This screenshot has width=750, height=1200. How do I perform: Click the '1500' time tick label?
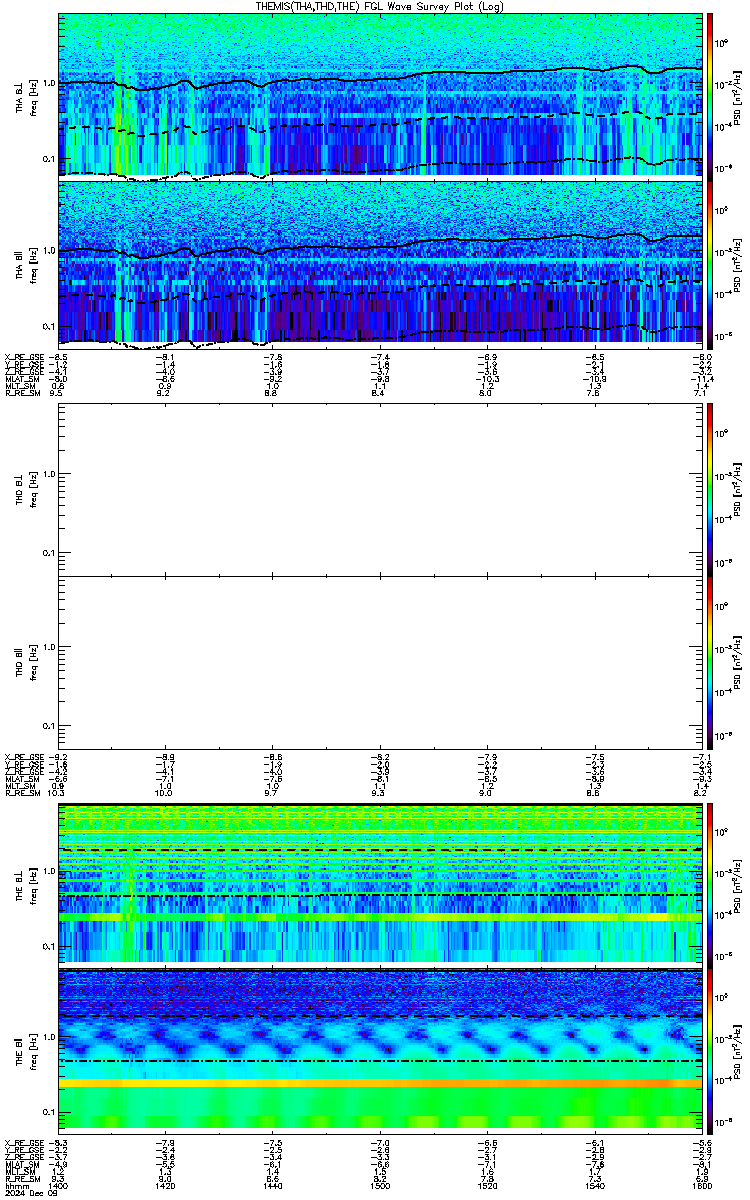[x=380, y=1185]
